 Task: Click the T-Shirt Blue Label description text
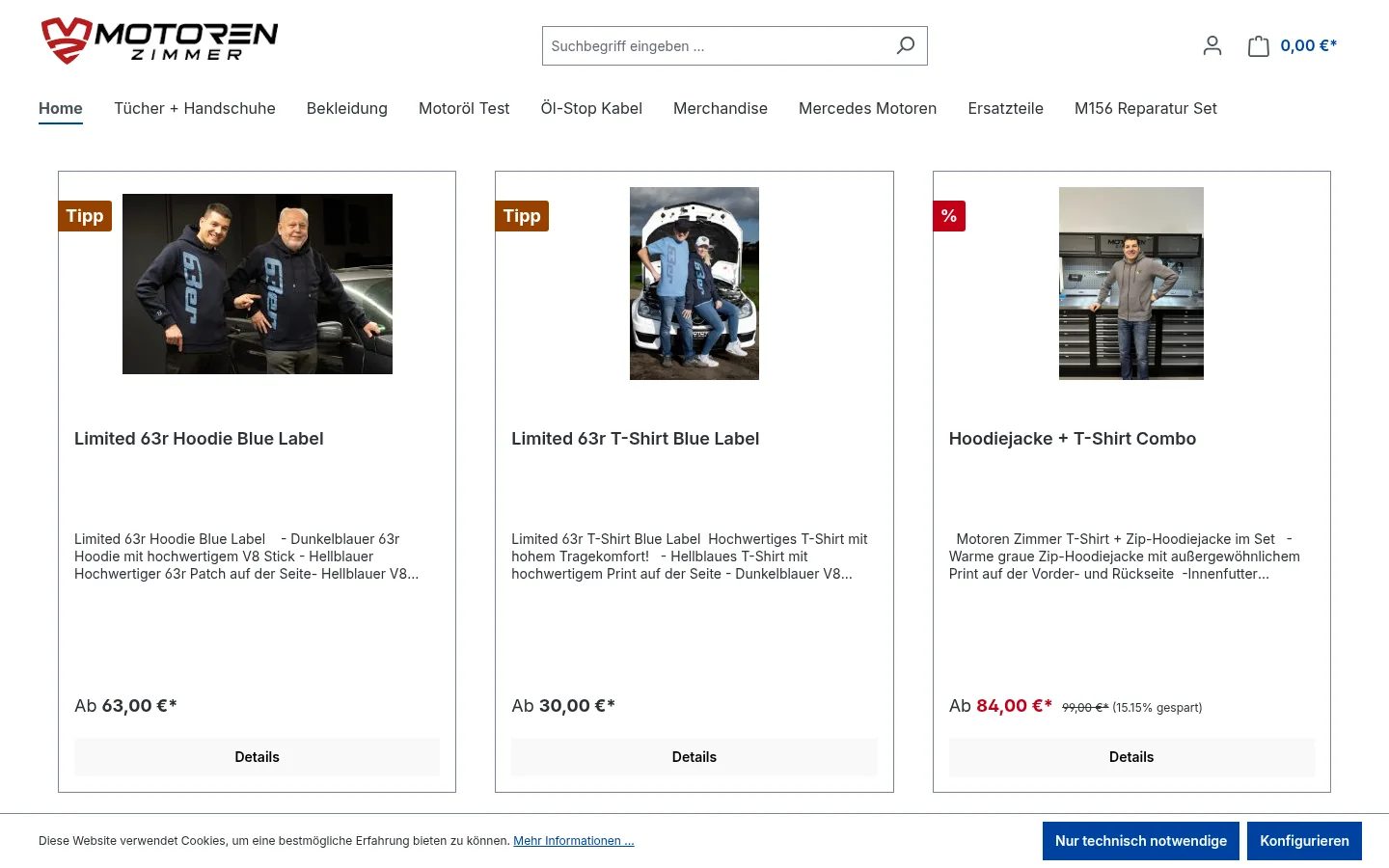(x=690, y=556)
